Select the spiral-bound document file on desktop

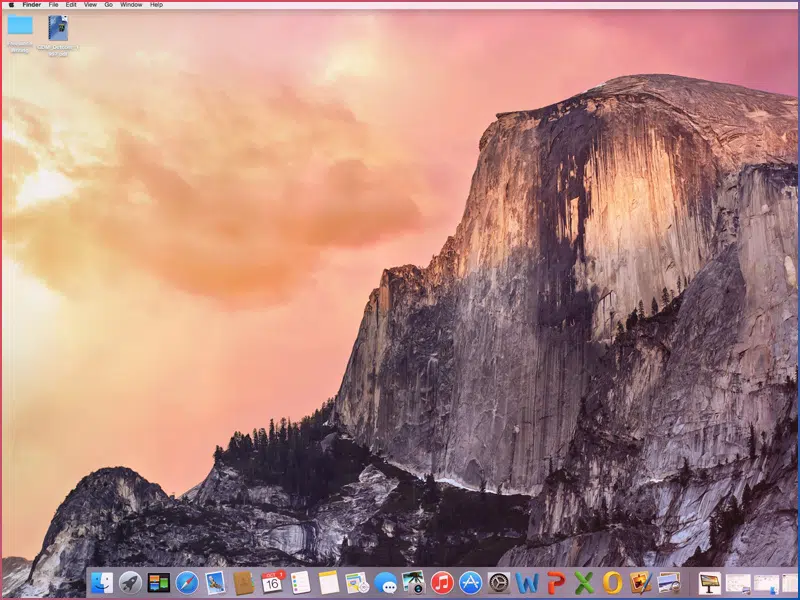point(58,28)
